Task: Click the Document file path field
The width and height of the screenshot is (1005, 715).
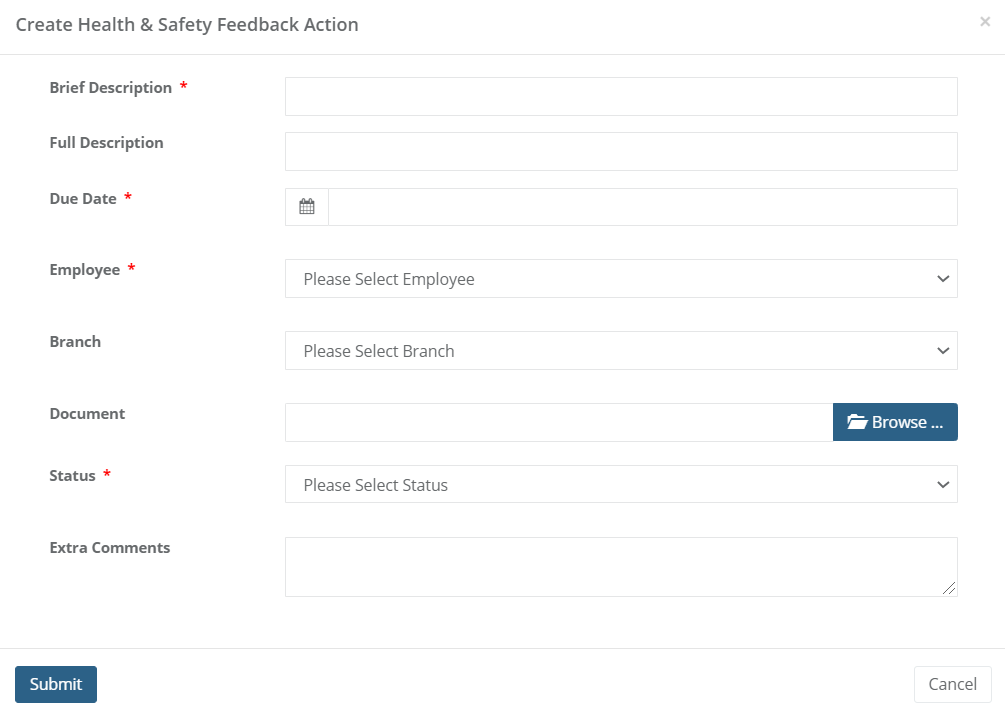Action: pyautogui.click(x=558, y=422)
